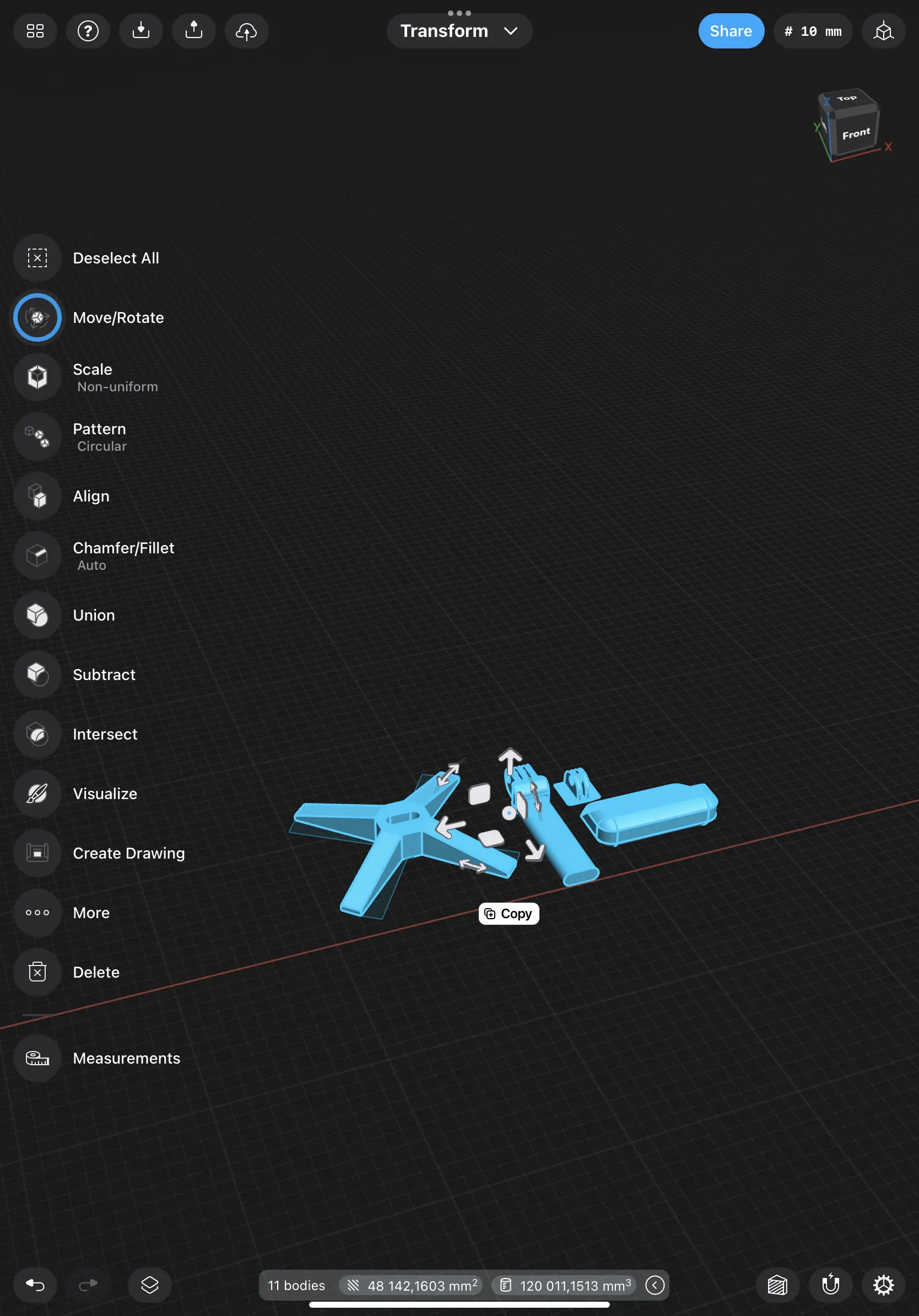The image size is (919, 1316).
Task: Undo the last action
Action: (x=35, y=1285)
